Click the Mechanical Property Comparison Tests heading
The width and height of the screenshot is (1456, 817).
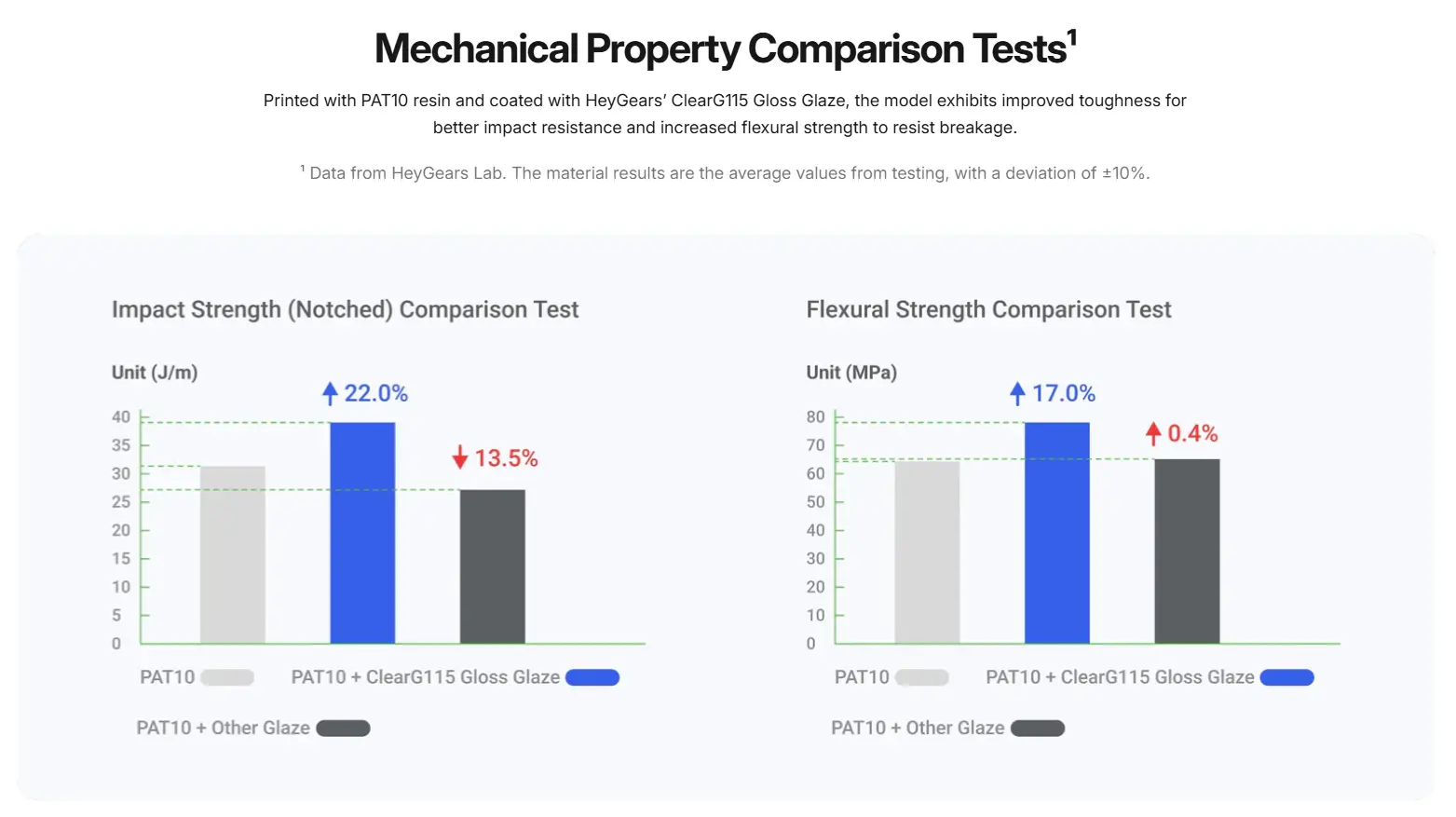(x=726, y=48)
